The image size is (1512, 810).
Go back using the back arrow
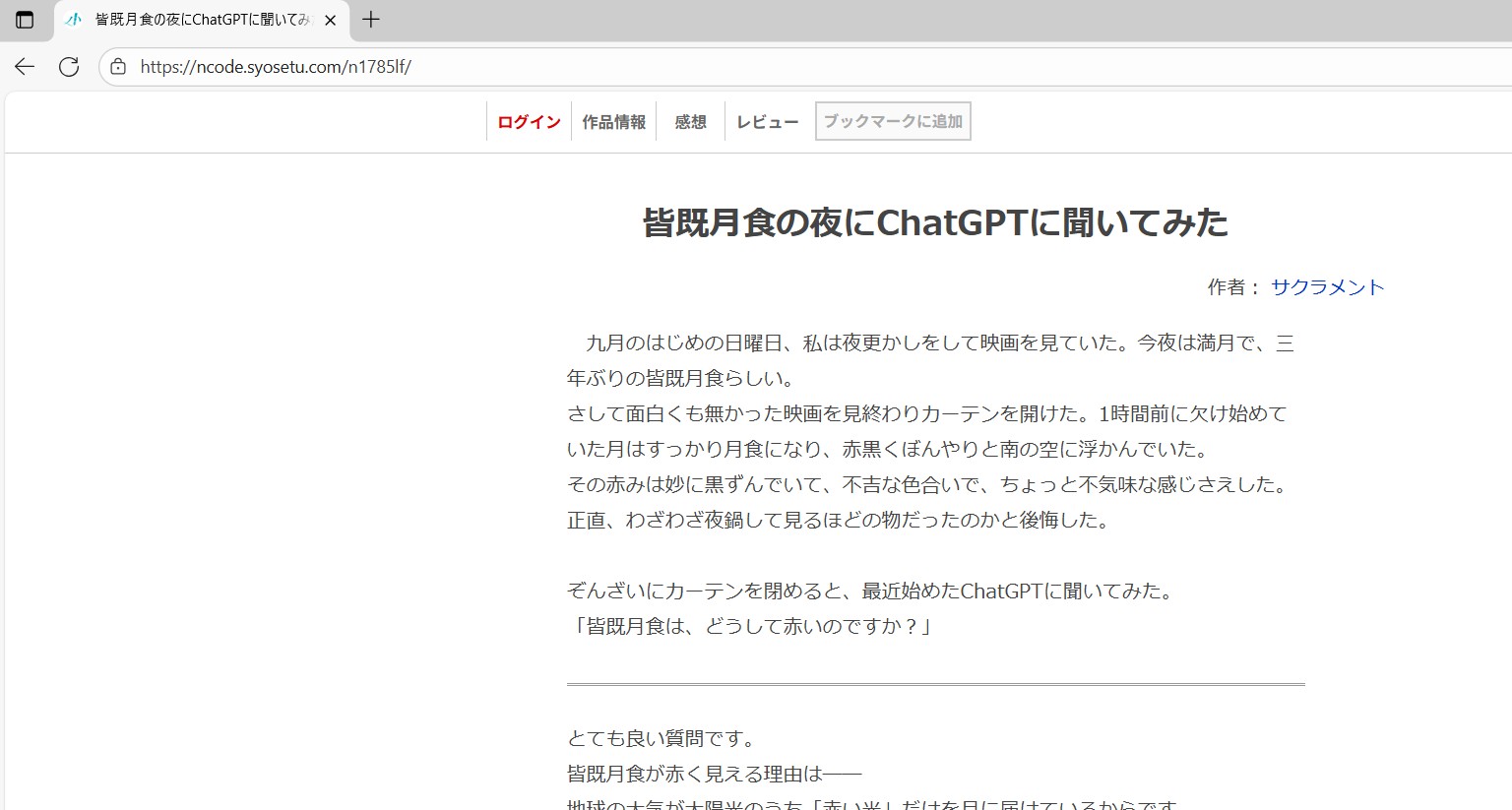click(25, 67)
